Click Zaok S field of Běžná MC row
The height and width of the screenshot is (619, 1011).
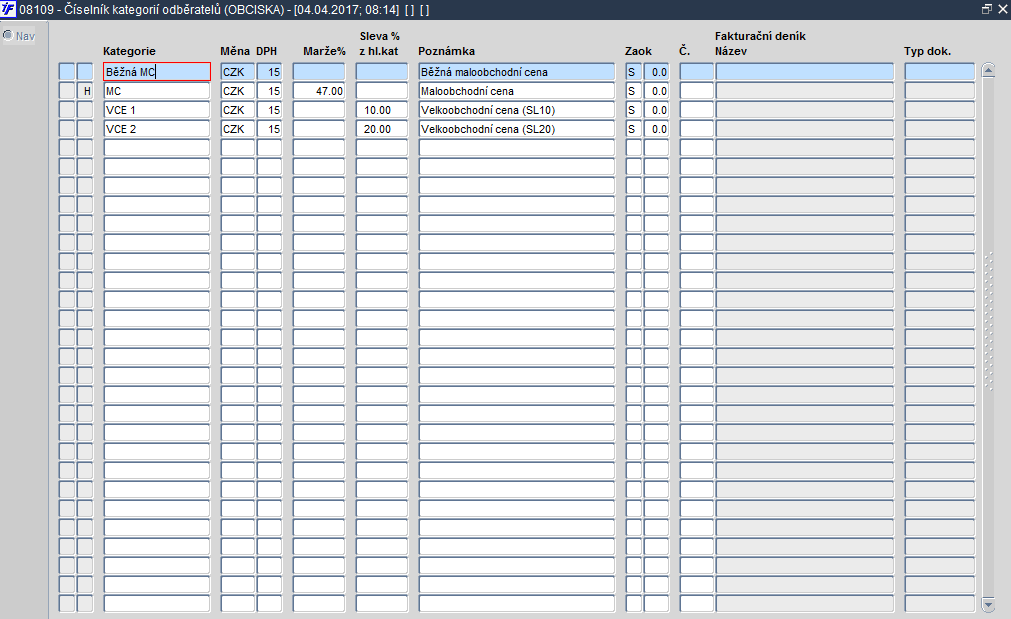pos(633,72)
